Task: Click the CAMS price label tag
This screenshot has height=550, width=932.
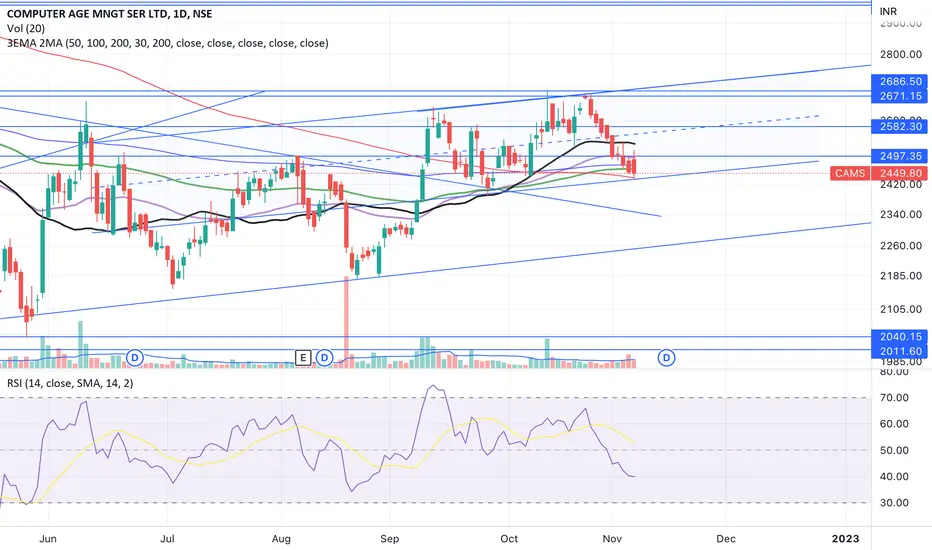Action: coord(850,173)
